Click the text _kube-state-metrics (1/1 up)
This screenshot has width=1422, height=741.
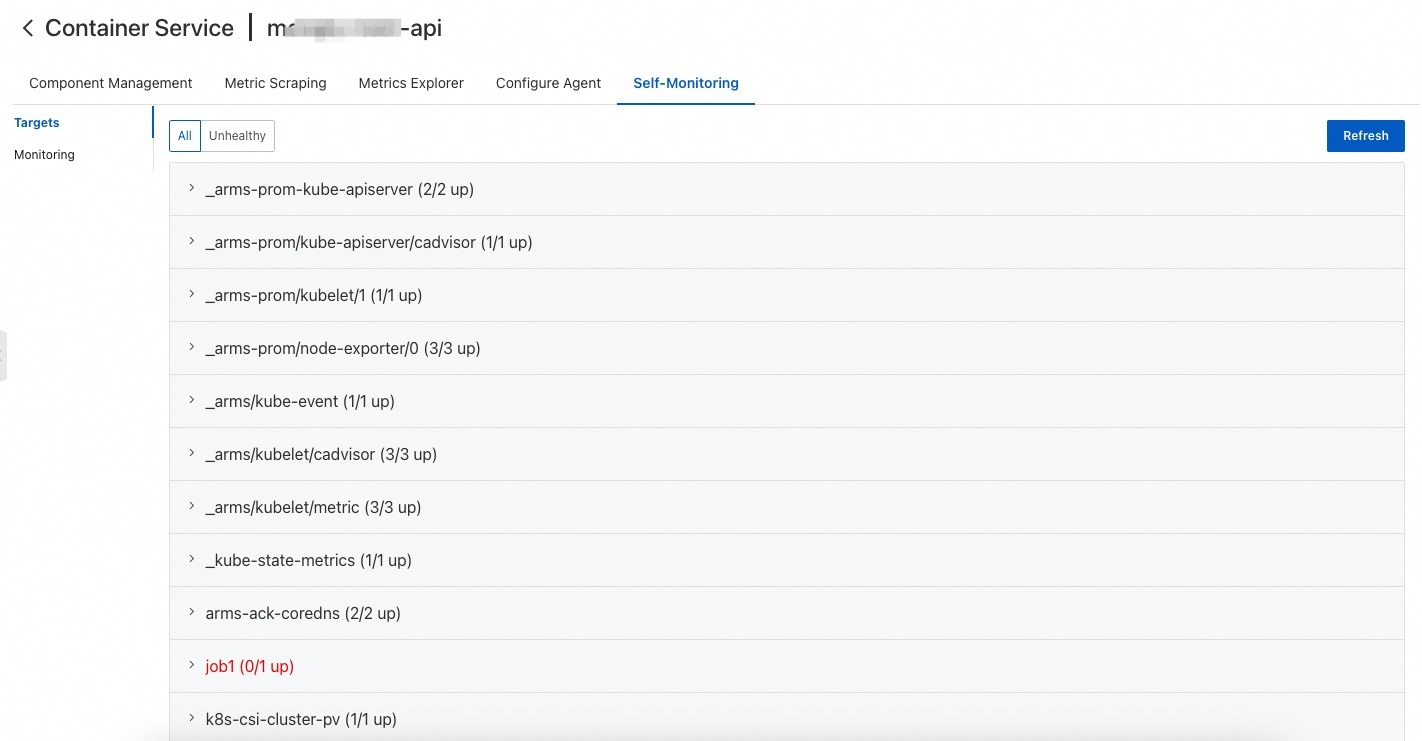pos(308,560)
